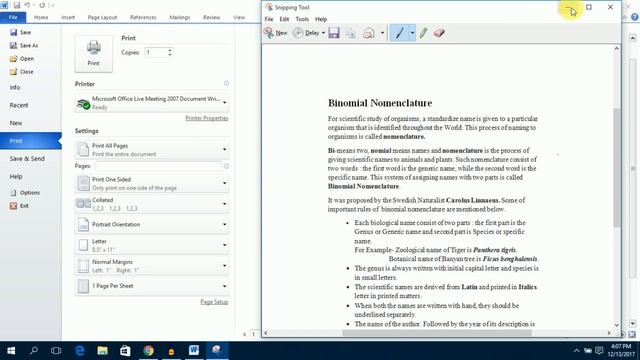This screenshot has height=360, width=640.
Task: Click Save in the Word backstage menu
Action: pyautogui.click(x=20, y=32)
